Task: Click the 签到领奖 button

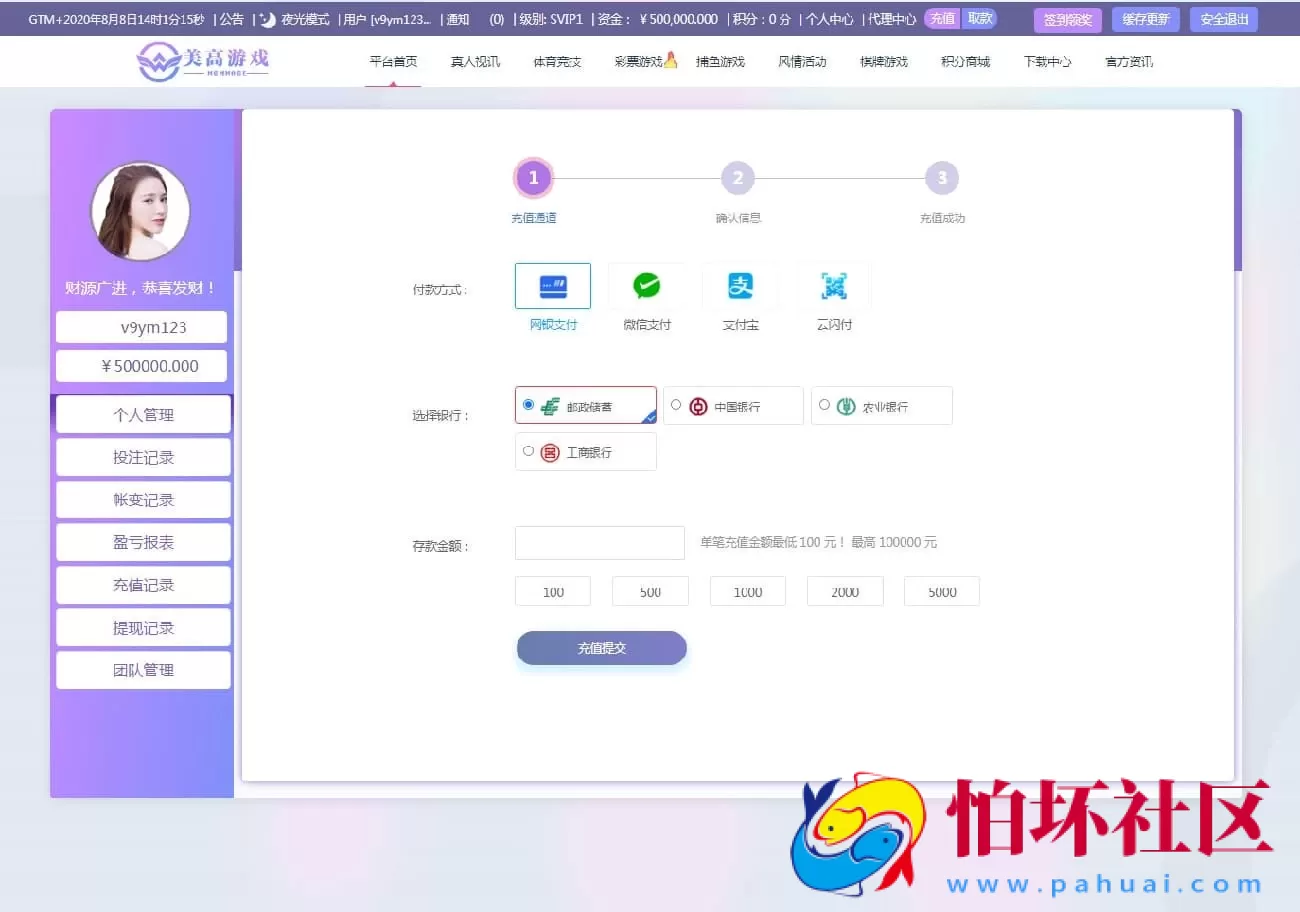Action: 1066,18
